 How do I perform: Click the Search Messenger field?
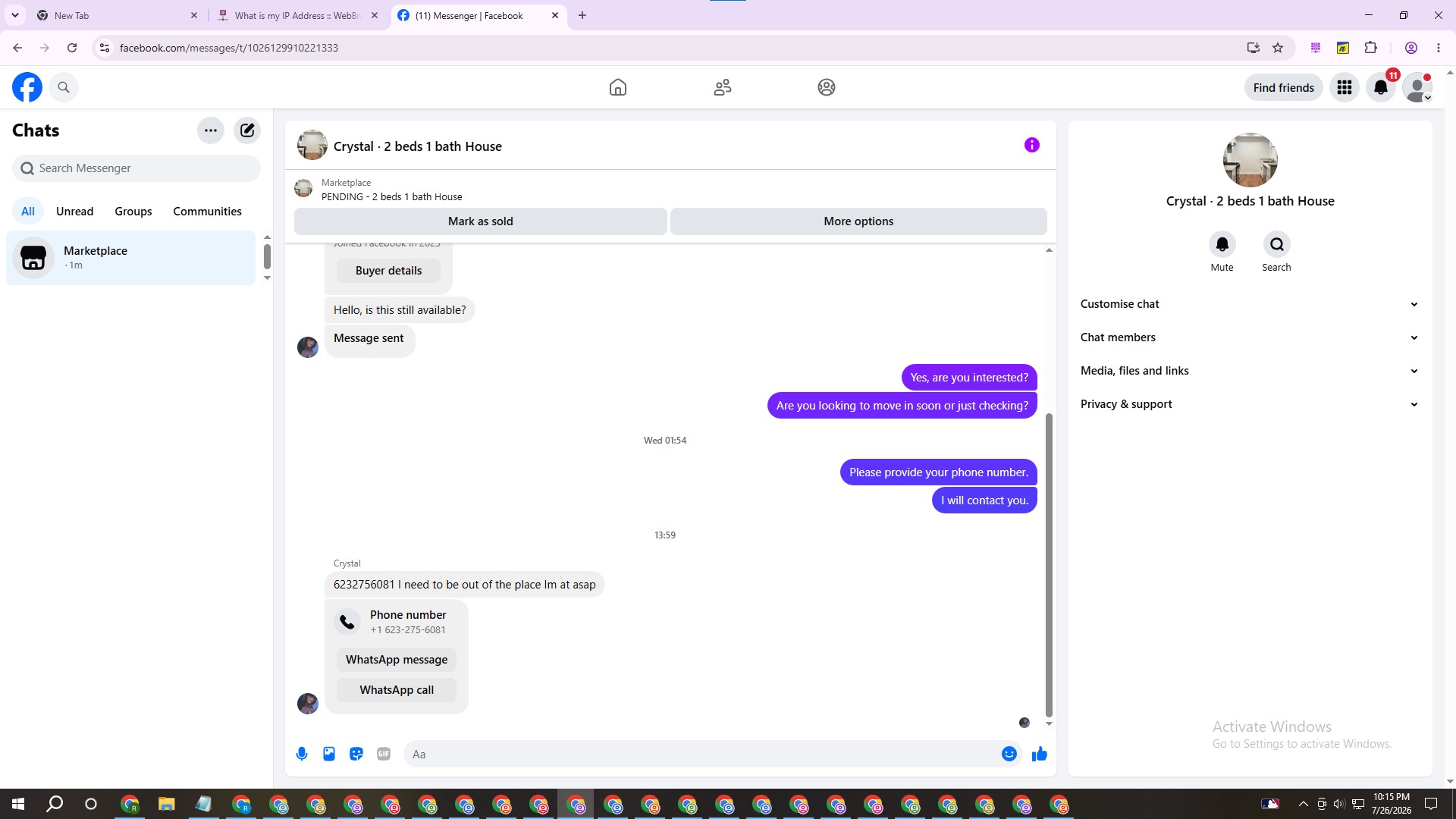point(136,168)
